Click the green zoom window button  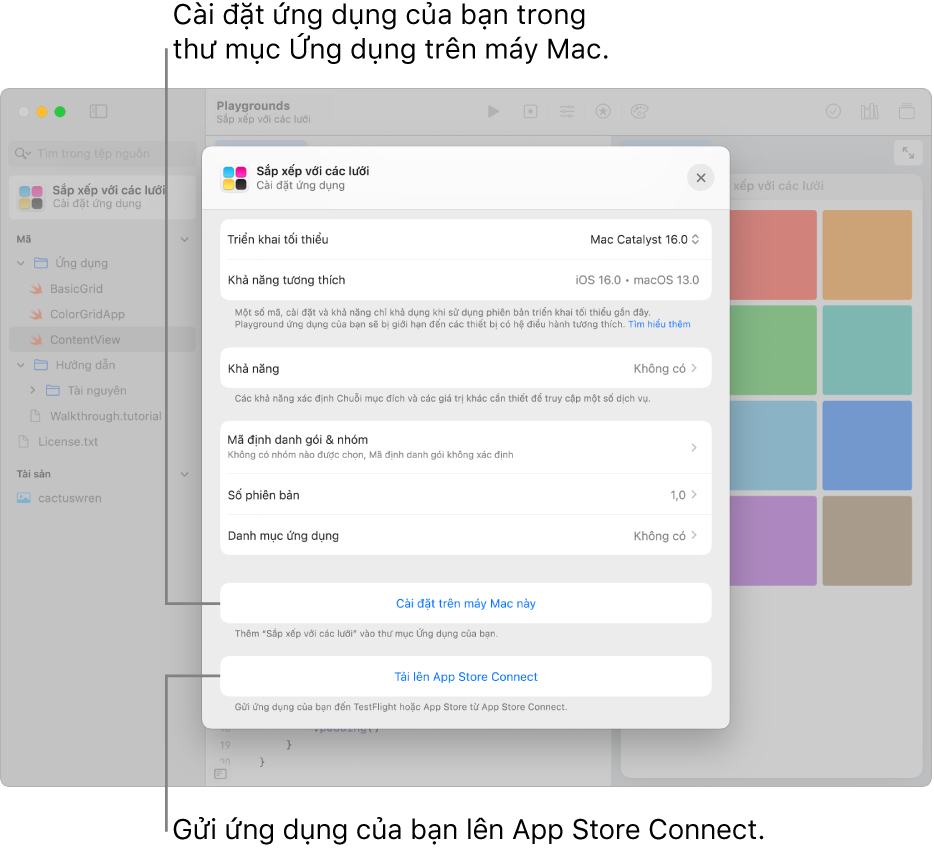[60, 111]
